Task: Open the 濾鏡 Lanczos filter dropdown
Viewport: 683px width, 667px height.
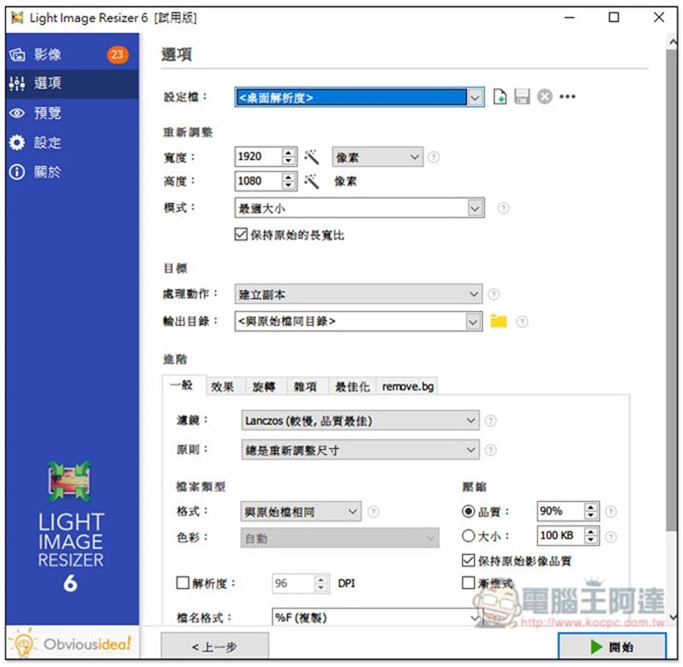Action: coord(472,421)
